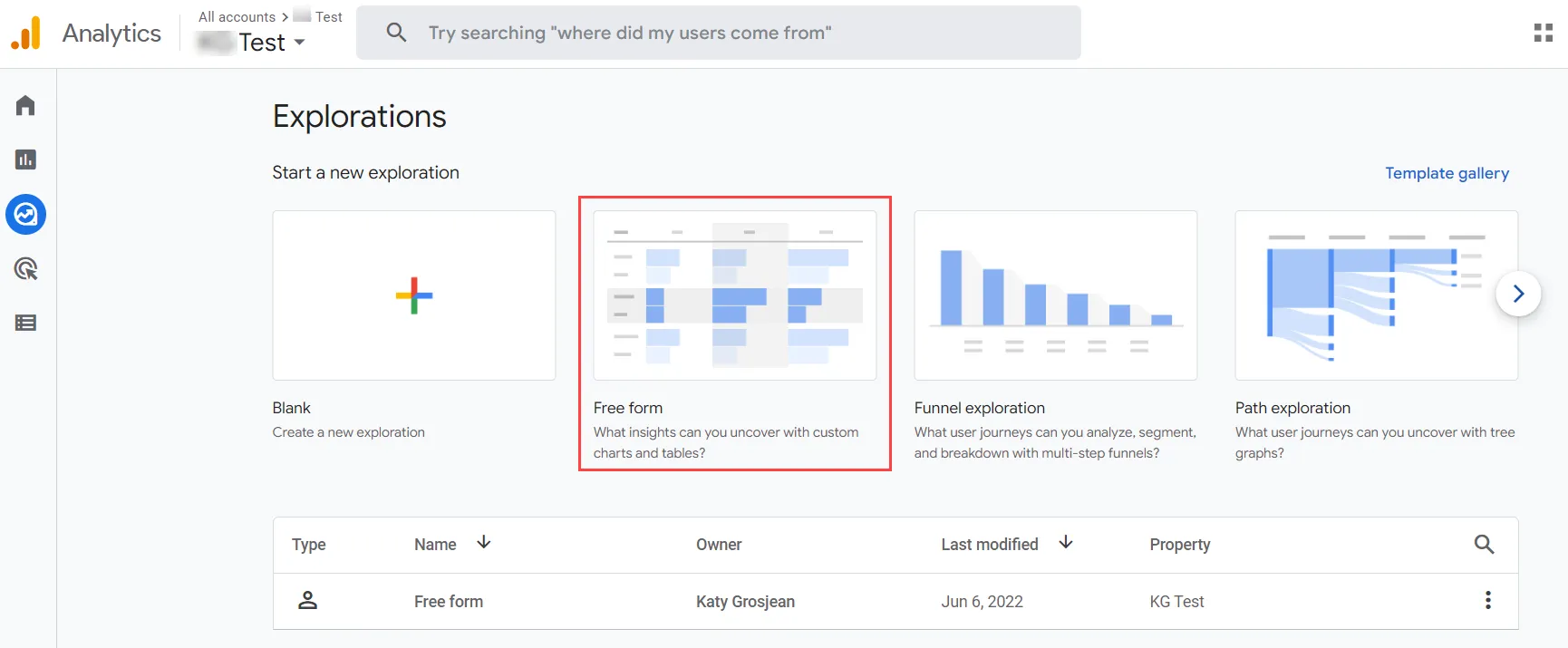Select the Free form template thumbnail
This screenshot has height=648, width=1568.
[x=735, y=295]
